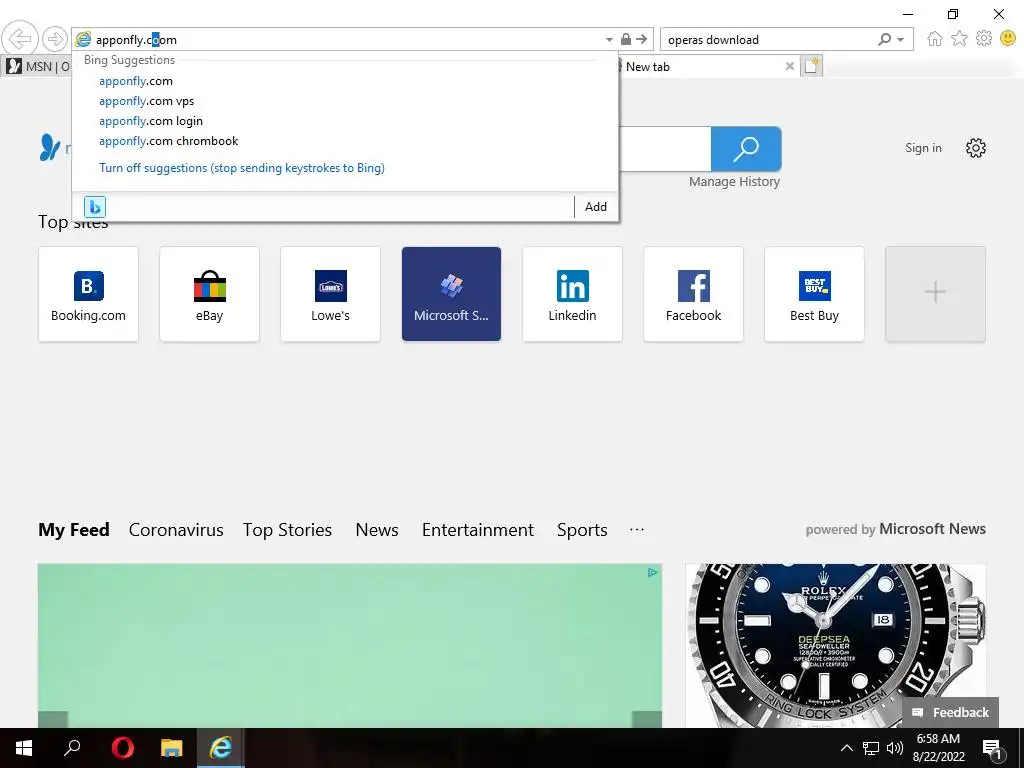
Task: Click the browser Back arrow button
Action: (x=20, y=39)
